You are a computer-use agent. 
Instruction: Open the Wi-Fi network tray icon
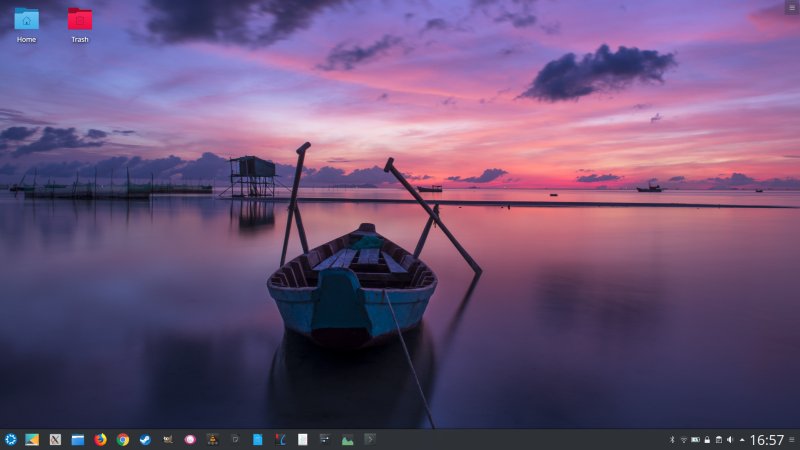[x=684, y=440]
